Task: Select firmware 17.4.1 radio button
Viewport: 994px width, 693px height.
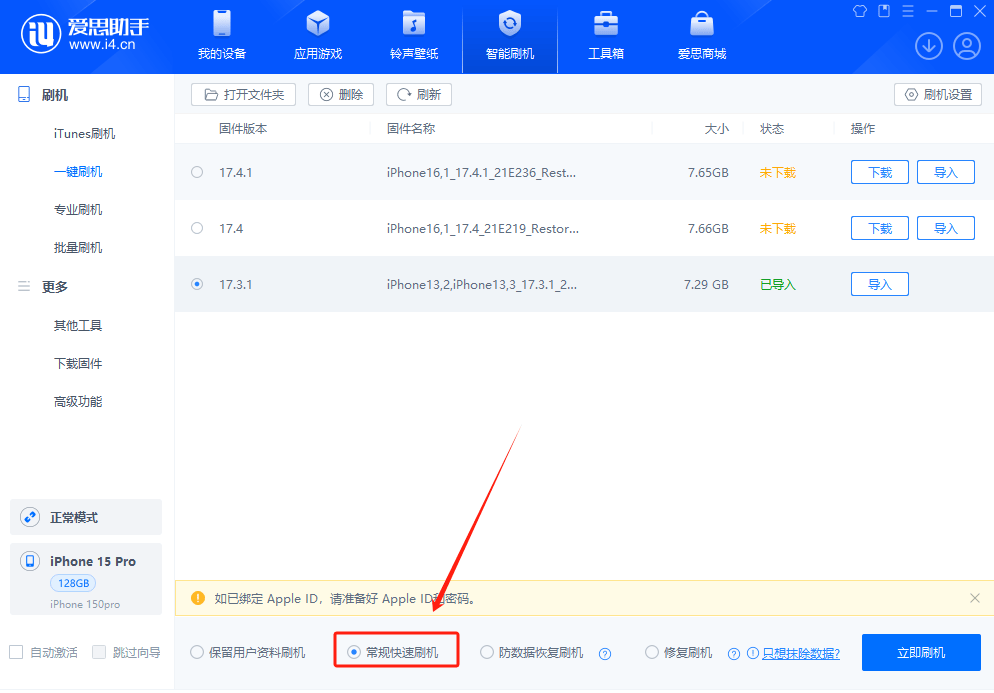Action: (x=197, y=172)
